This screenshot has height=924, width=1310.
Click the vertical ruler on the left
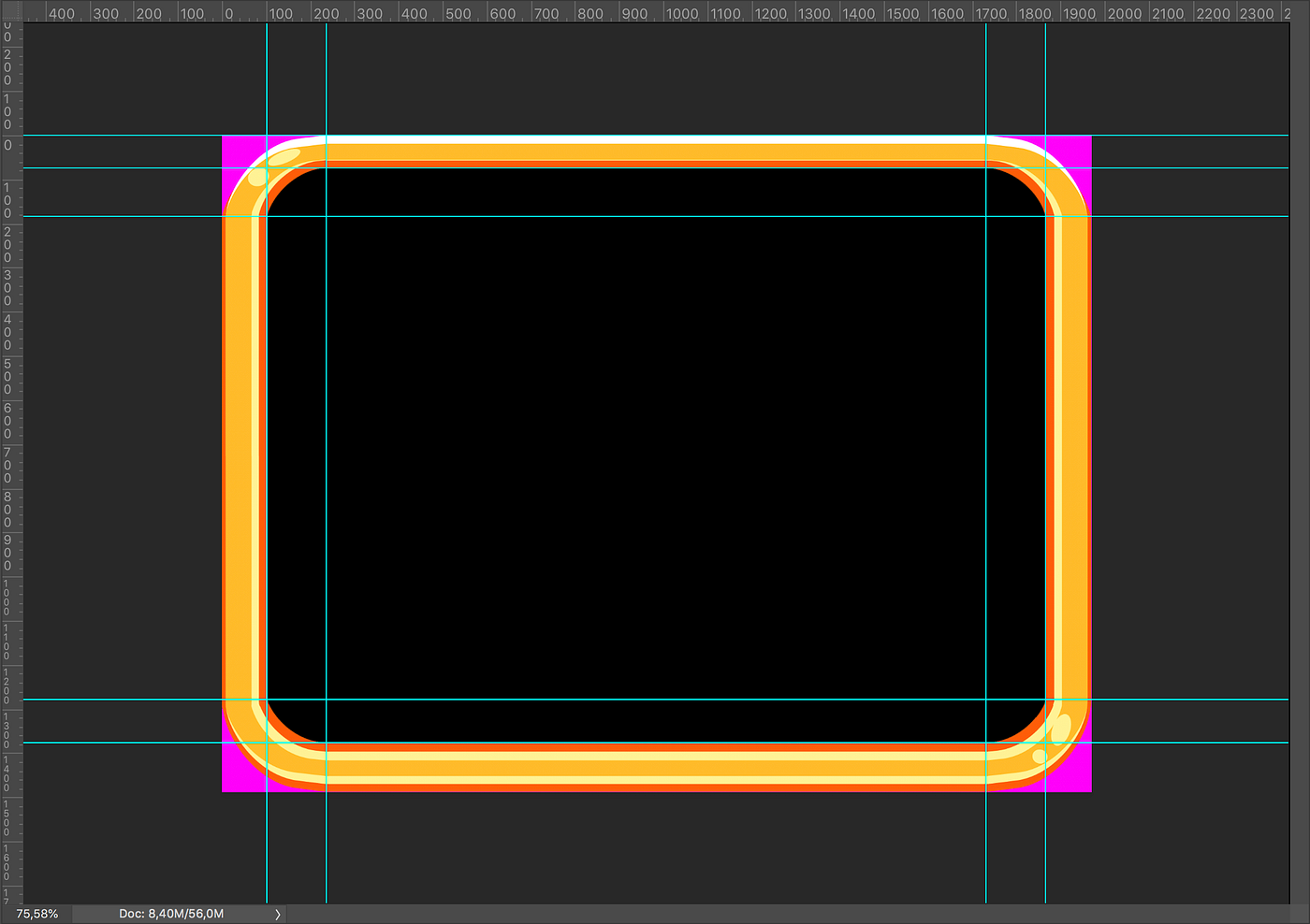point(10,468)
